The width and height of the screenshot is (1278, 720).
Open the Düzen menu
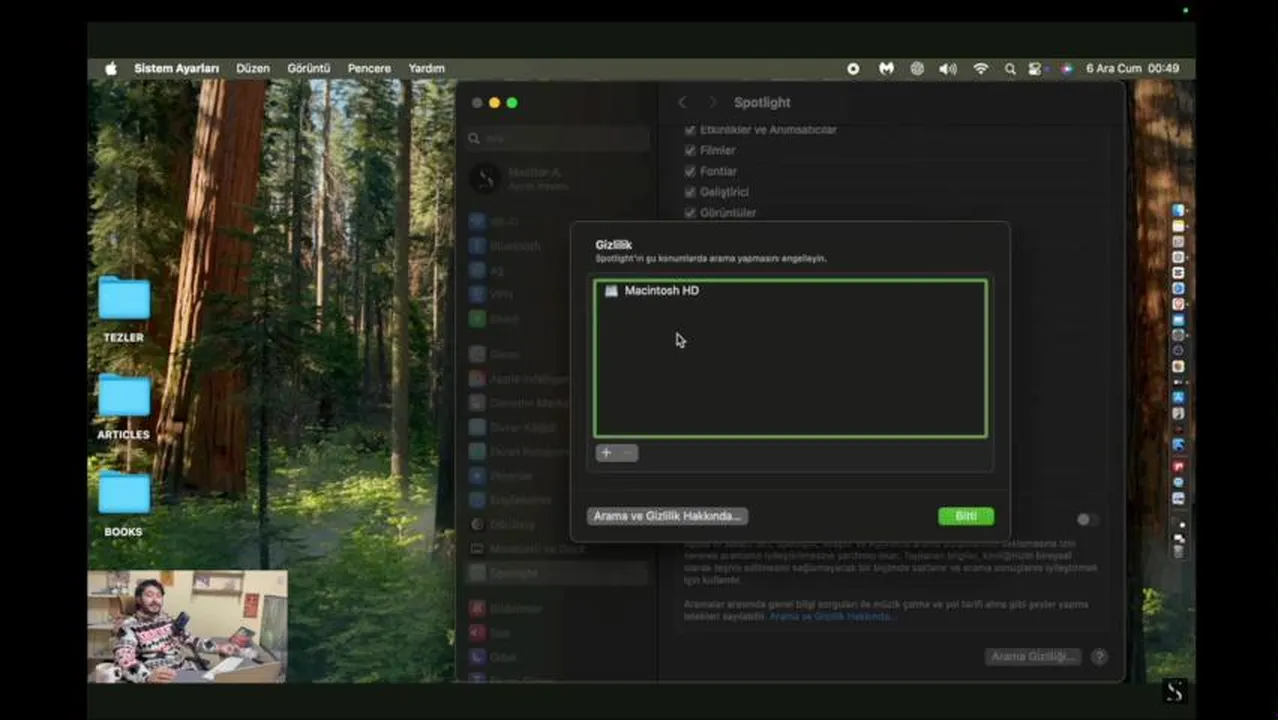[253, 69]
